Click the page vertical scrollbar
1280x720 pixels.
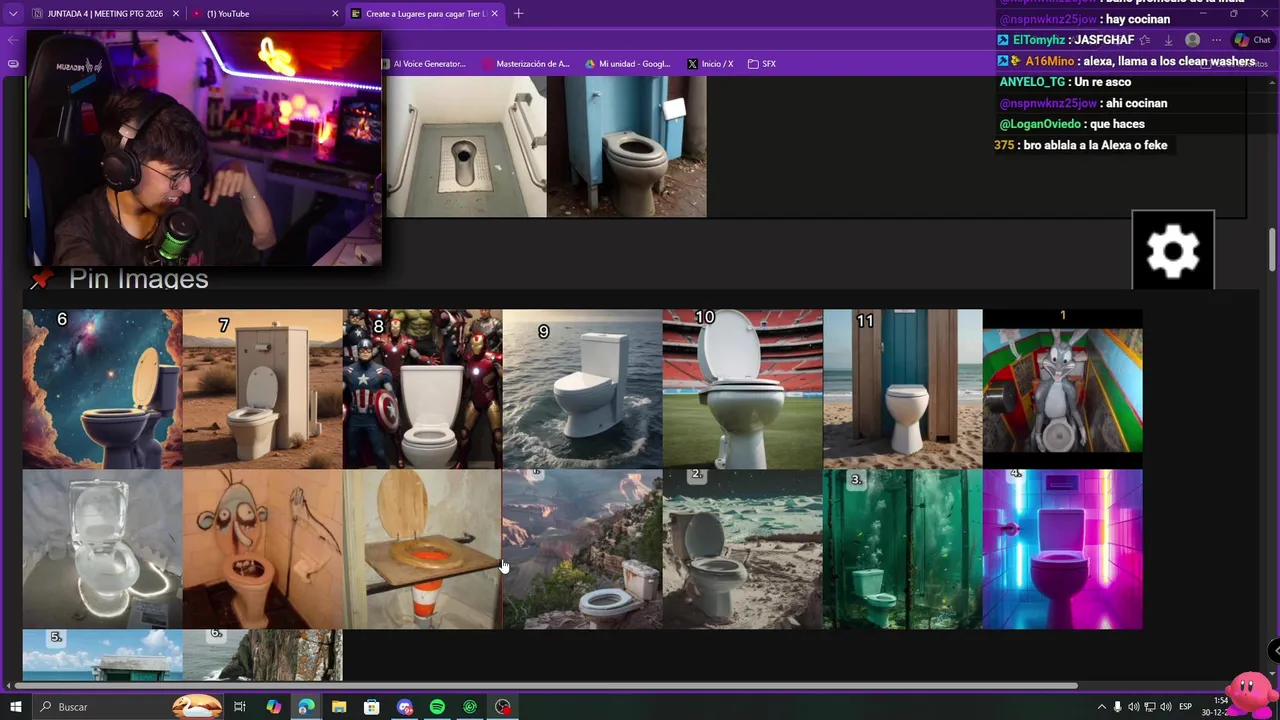pyautogui.click(x=1273, y=250)
